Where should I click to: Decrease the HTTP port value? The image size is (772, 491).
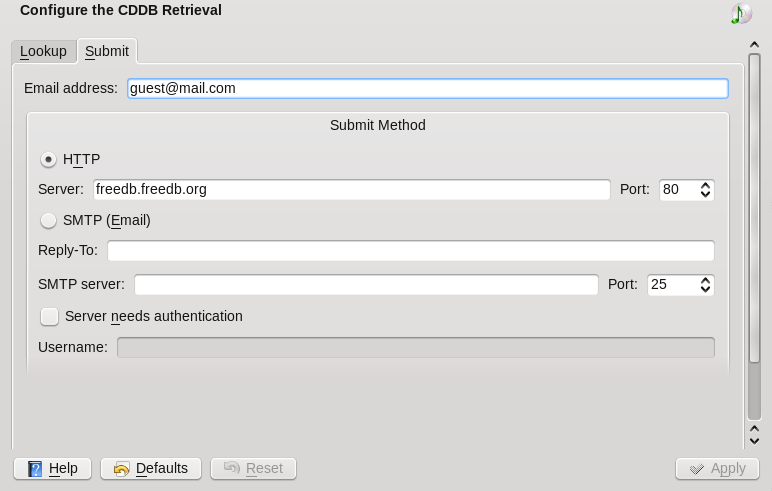705,194
